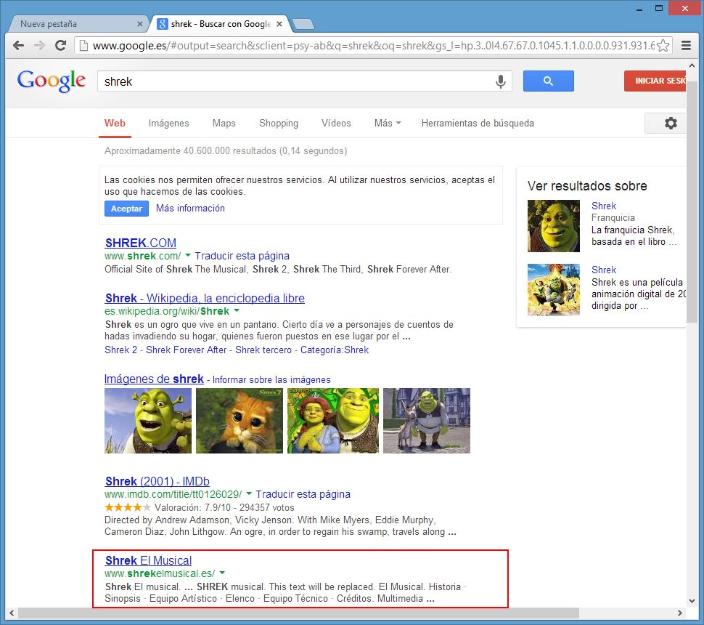Expand the arrow next to the imdb.com URL

(x=249, y=494)
